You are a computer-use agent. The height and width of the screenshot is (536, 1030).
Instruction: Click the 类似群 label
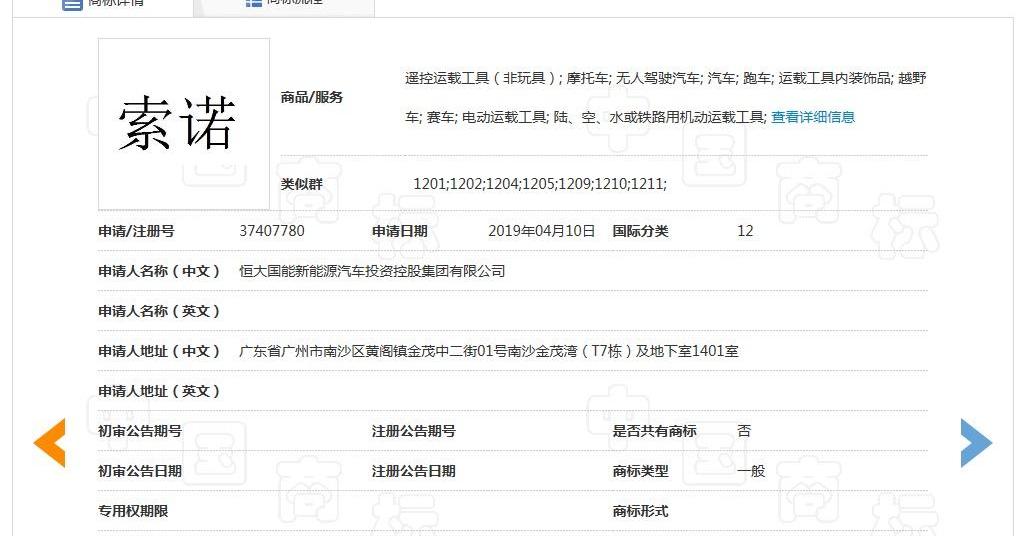(x=302, y=184)
